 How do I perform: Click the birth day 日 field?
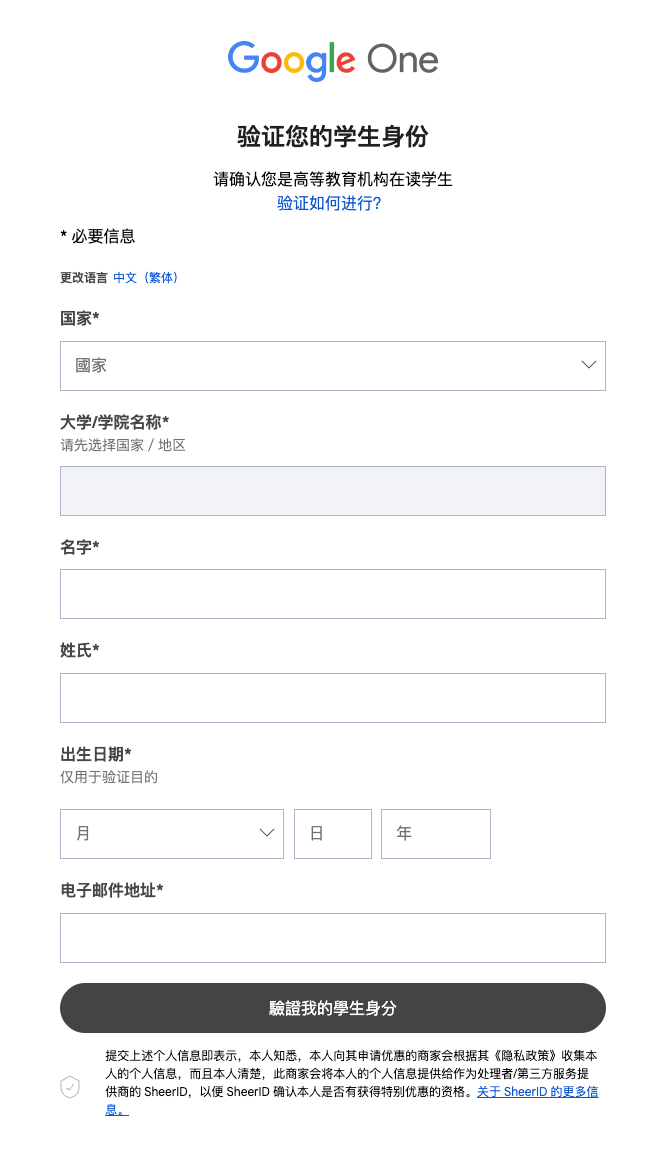point(333,834)
